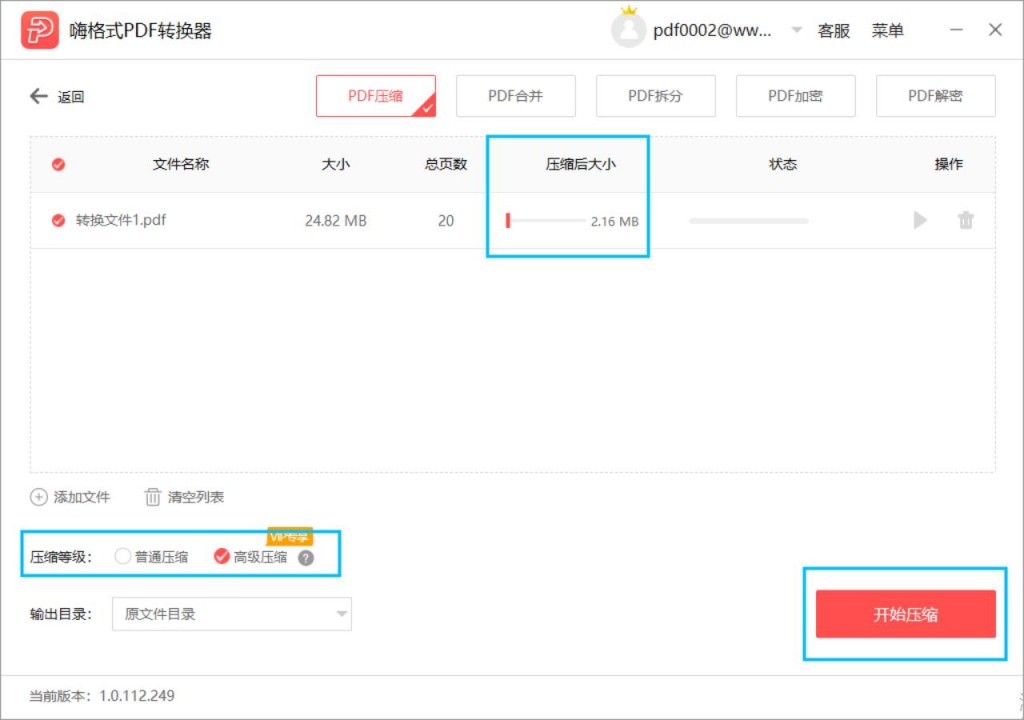This screenshot has height=720, width=1024.
Task: Open the 菜单 menu
Action: click(x=888, y=31)
